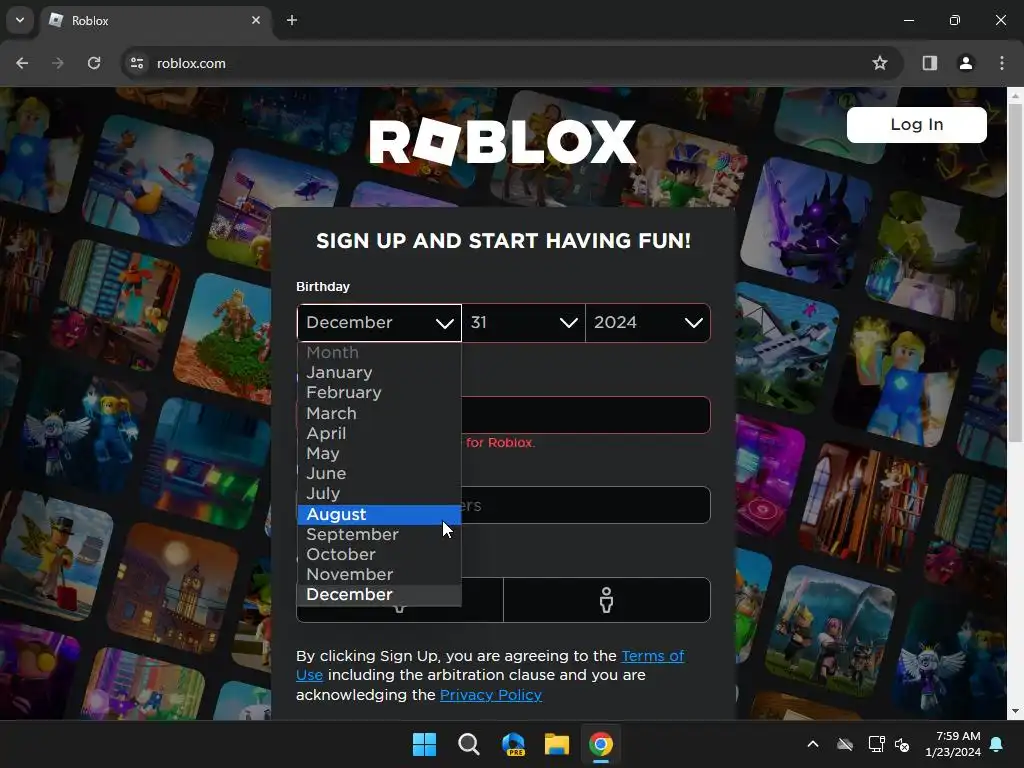Open the year dropdown showing 2024
The image size is (1024, 768).
click(x=648, y=323)
